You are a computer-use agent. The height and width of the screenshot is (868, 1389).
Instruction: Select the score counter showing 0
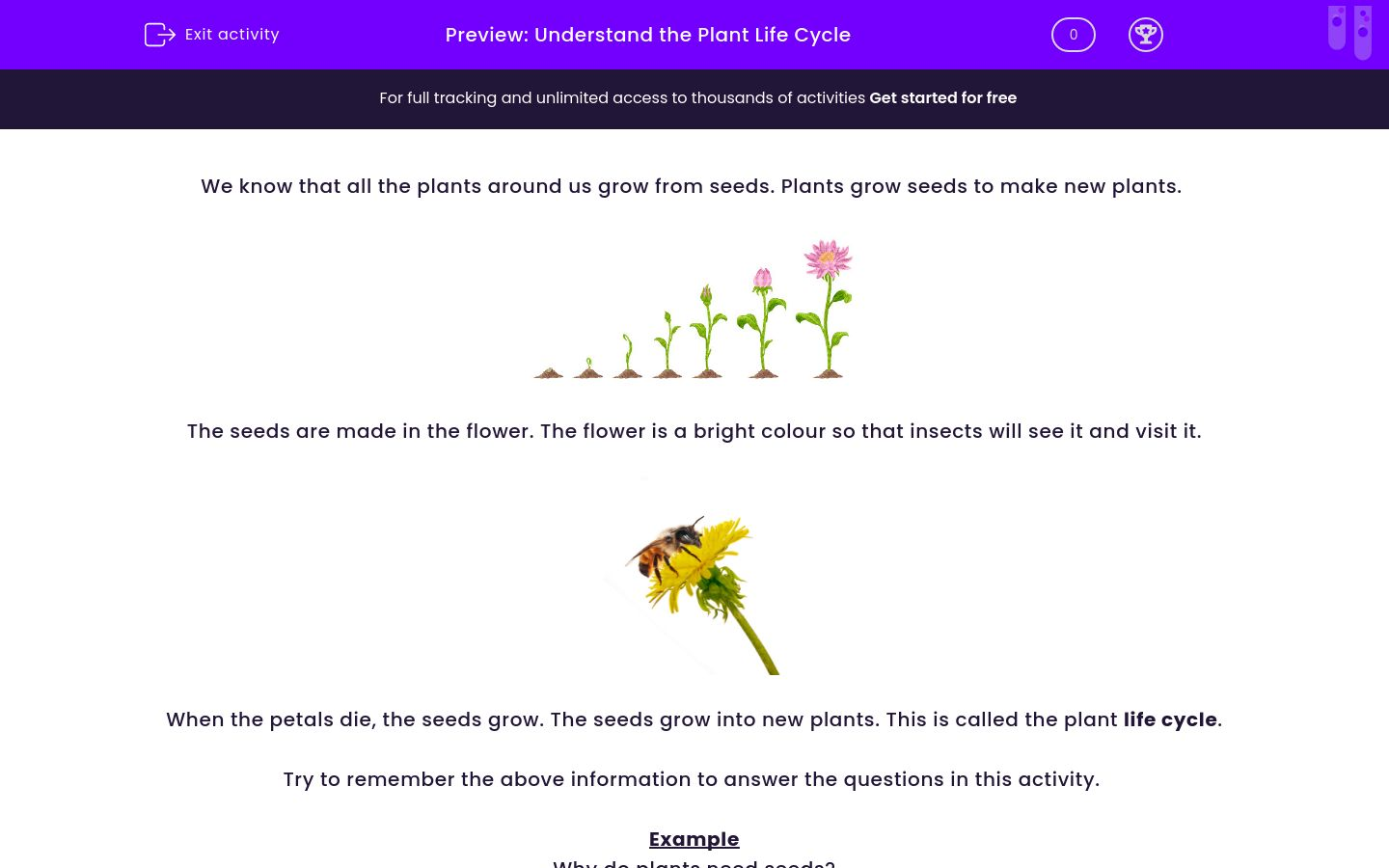pos(1073,35)
